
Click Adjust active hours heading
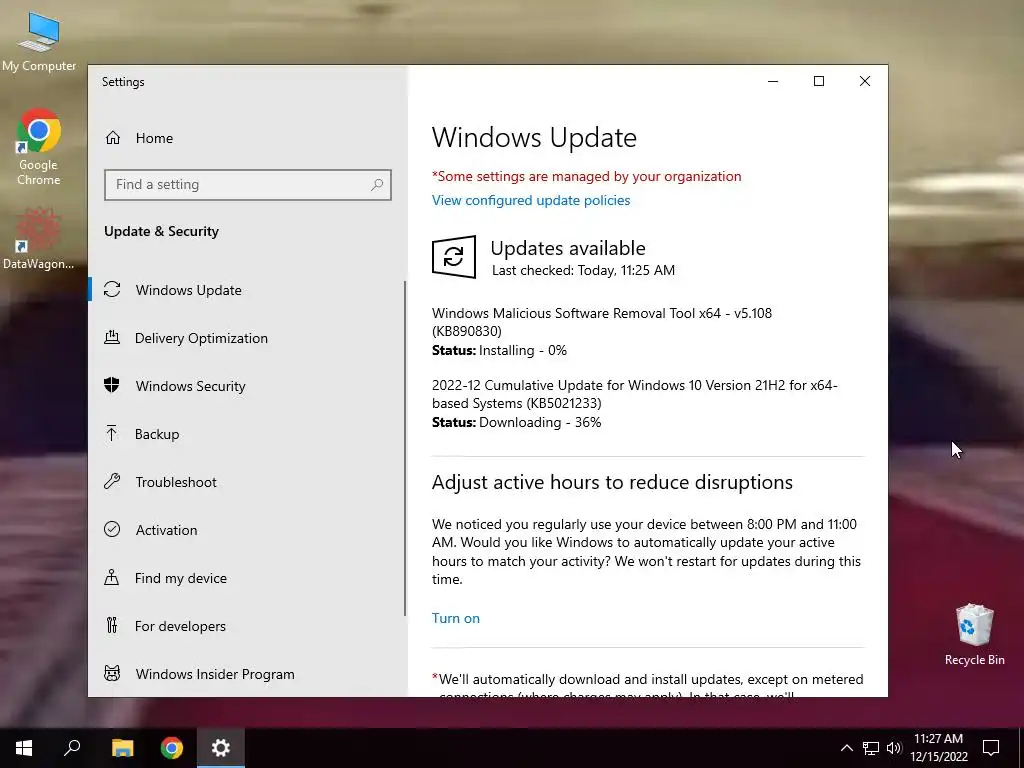click(612, 482)
